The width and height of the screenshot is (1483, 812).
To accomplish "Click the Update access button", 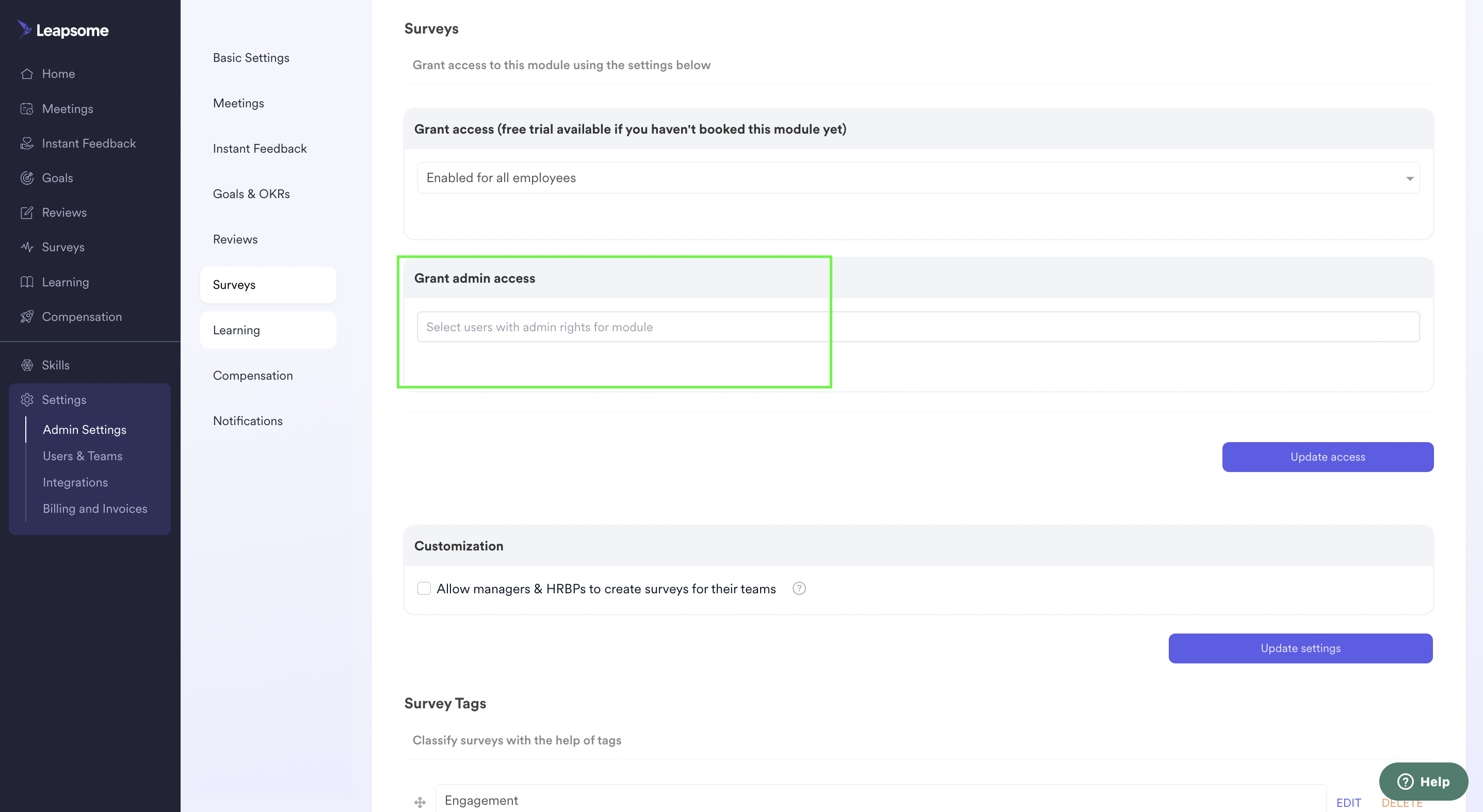I will (x=1328, y=457).
